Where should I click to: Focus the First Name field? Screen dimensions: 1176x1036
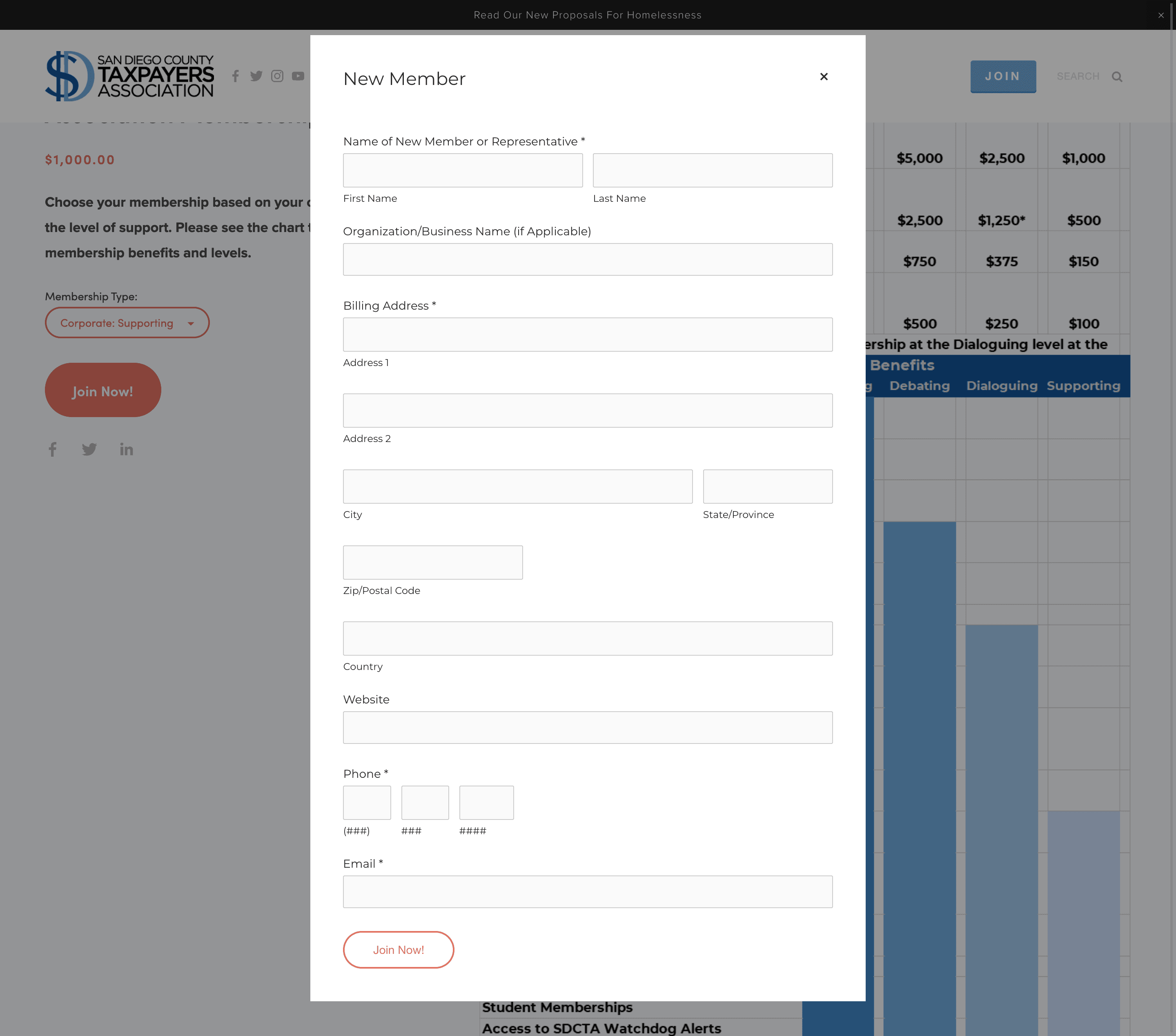click(x=463, y=170)
